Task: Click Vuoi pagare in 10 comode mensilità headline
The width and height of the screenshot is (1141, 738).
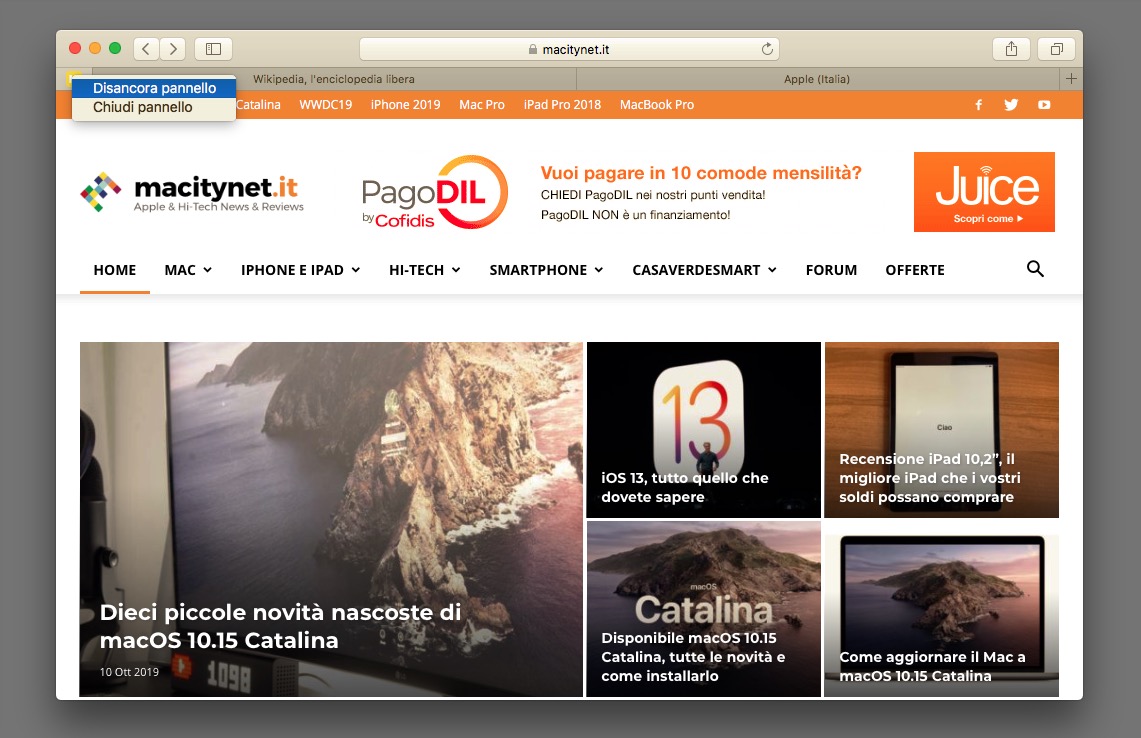Action: point(701,173)
